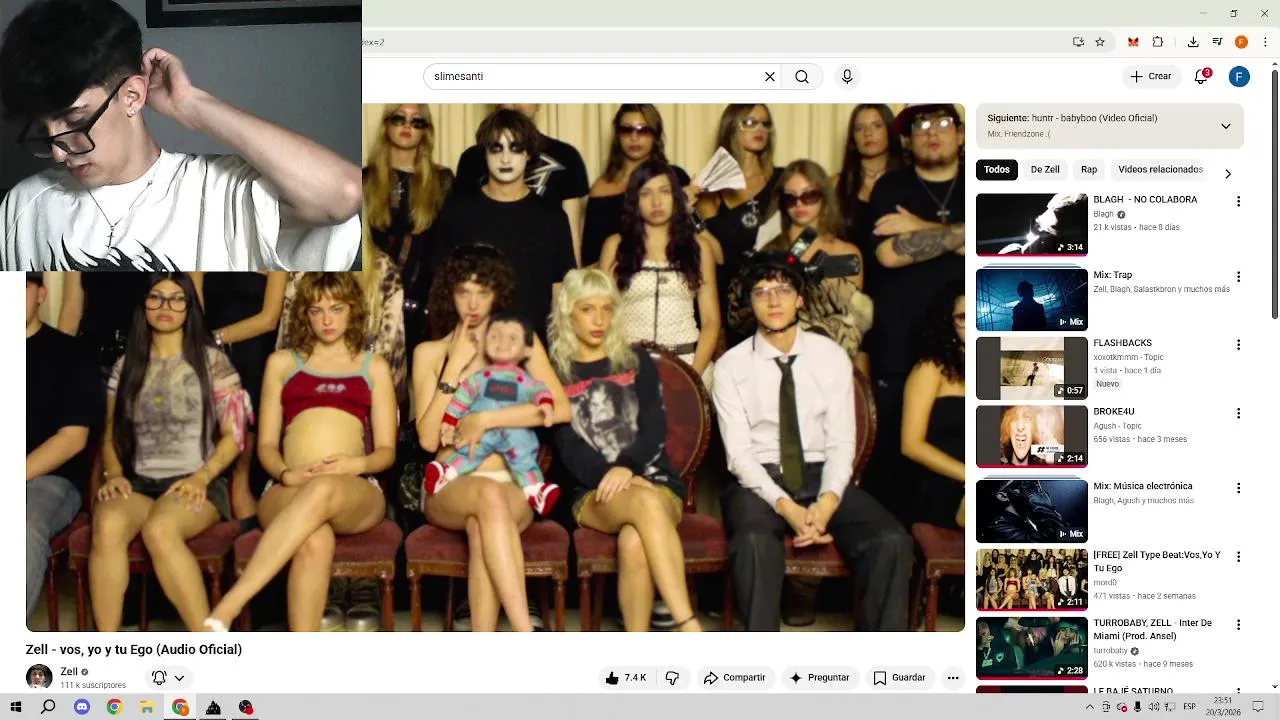1280x720 pixels.
Task: Play the Mix: Música electrónica thumbnail
Action: tap(1031, 510)
